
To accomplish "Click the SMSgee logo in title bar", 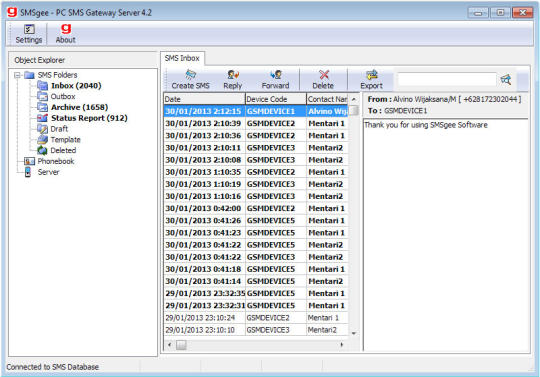I will (12, 12).
